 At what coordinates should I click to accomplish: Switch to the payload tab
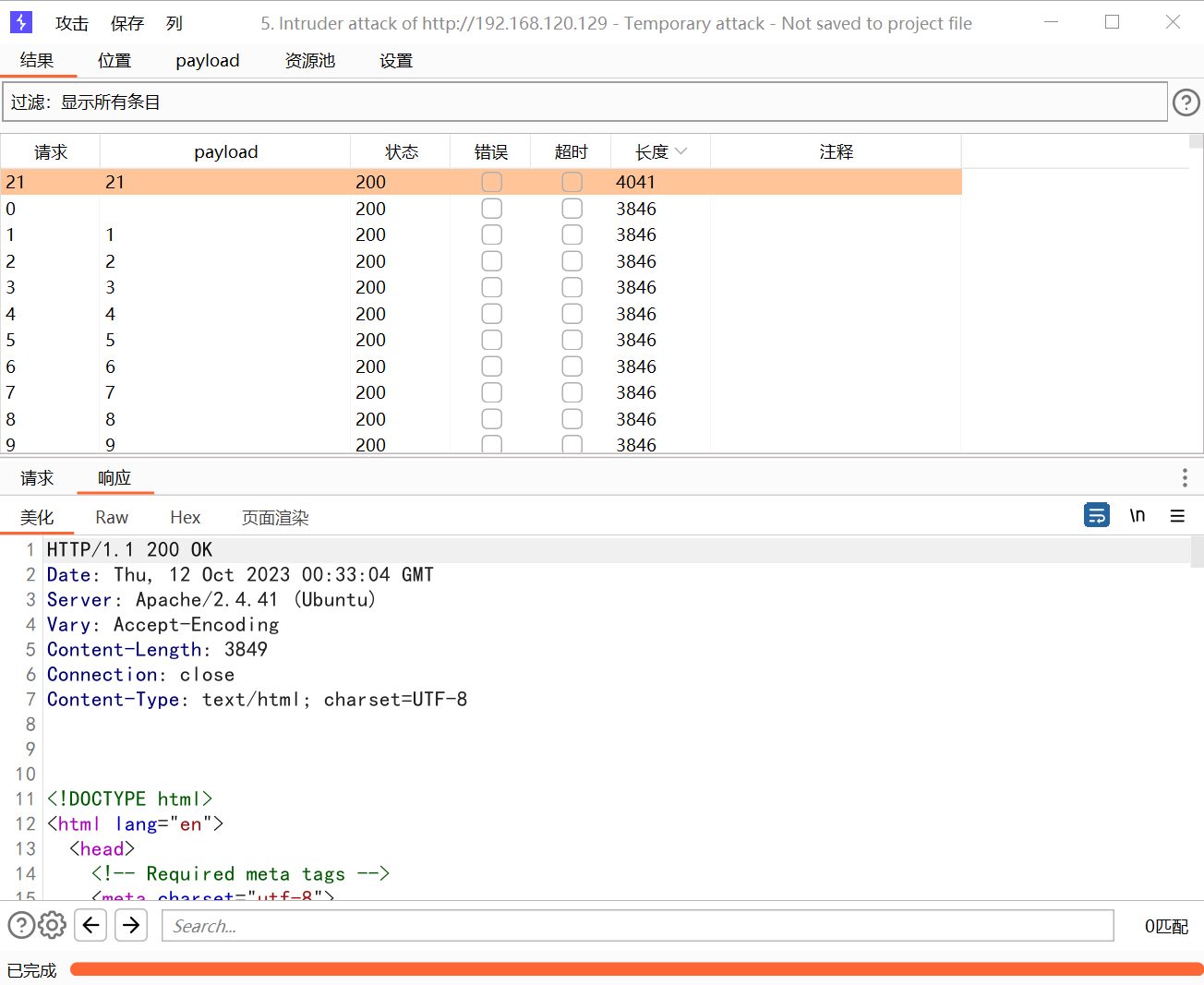pos(208,60)
